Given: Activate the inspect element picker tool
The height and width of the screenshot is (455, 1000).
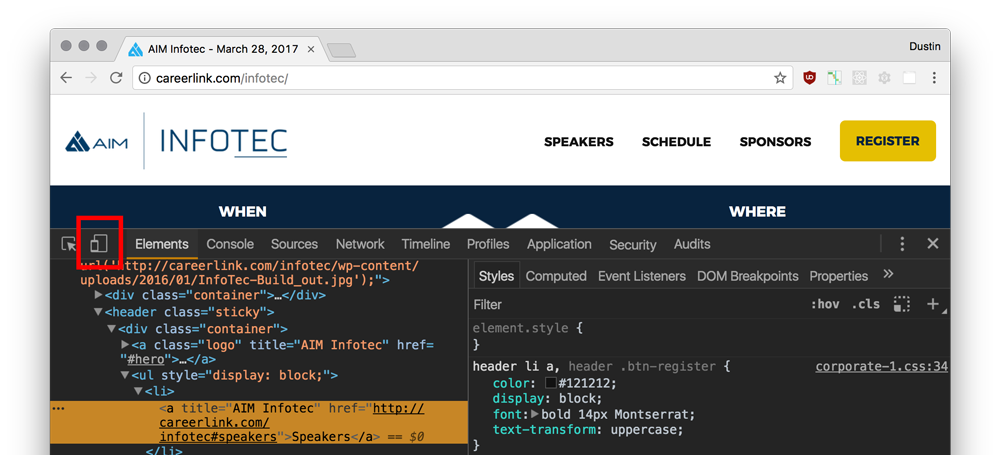Looking at the screenshot, I should 68,244.
